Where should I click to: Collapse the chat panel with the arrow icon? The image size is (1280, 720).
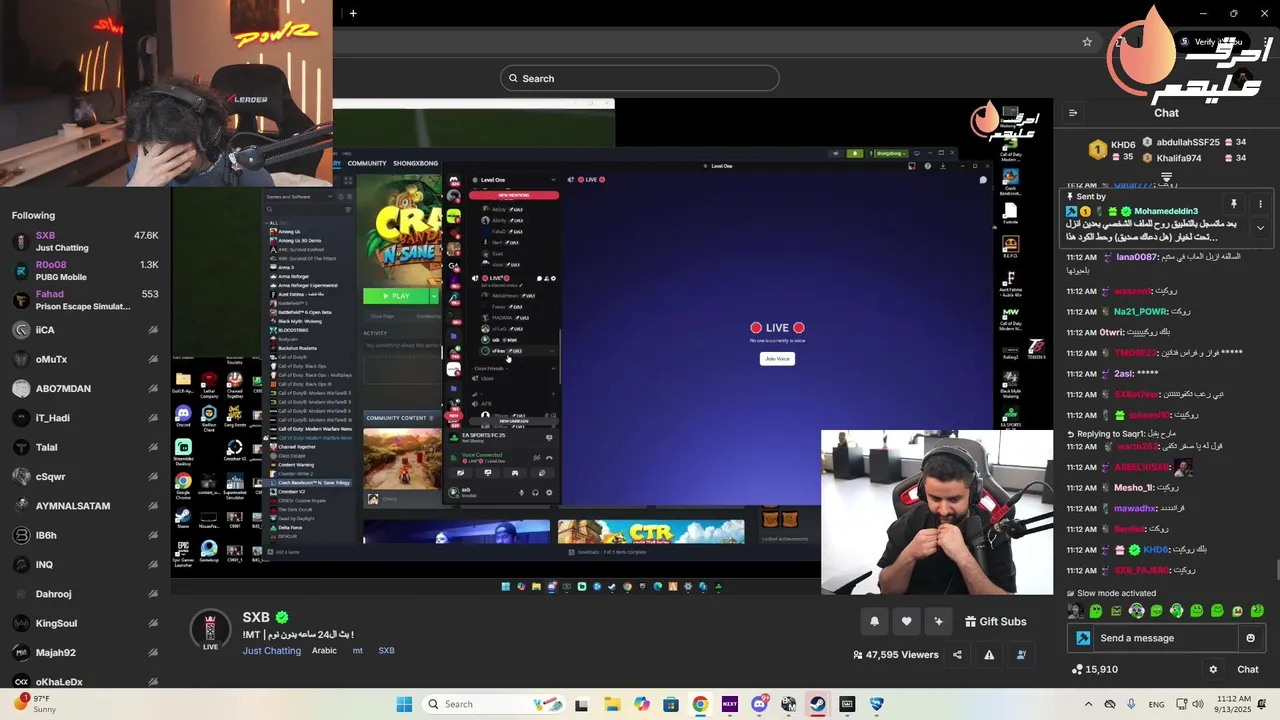pos(1072,113)
